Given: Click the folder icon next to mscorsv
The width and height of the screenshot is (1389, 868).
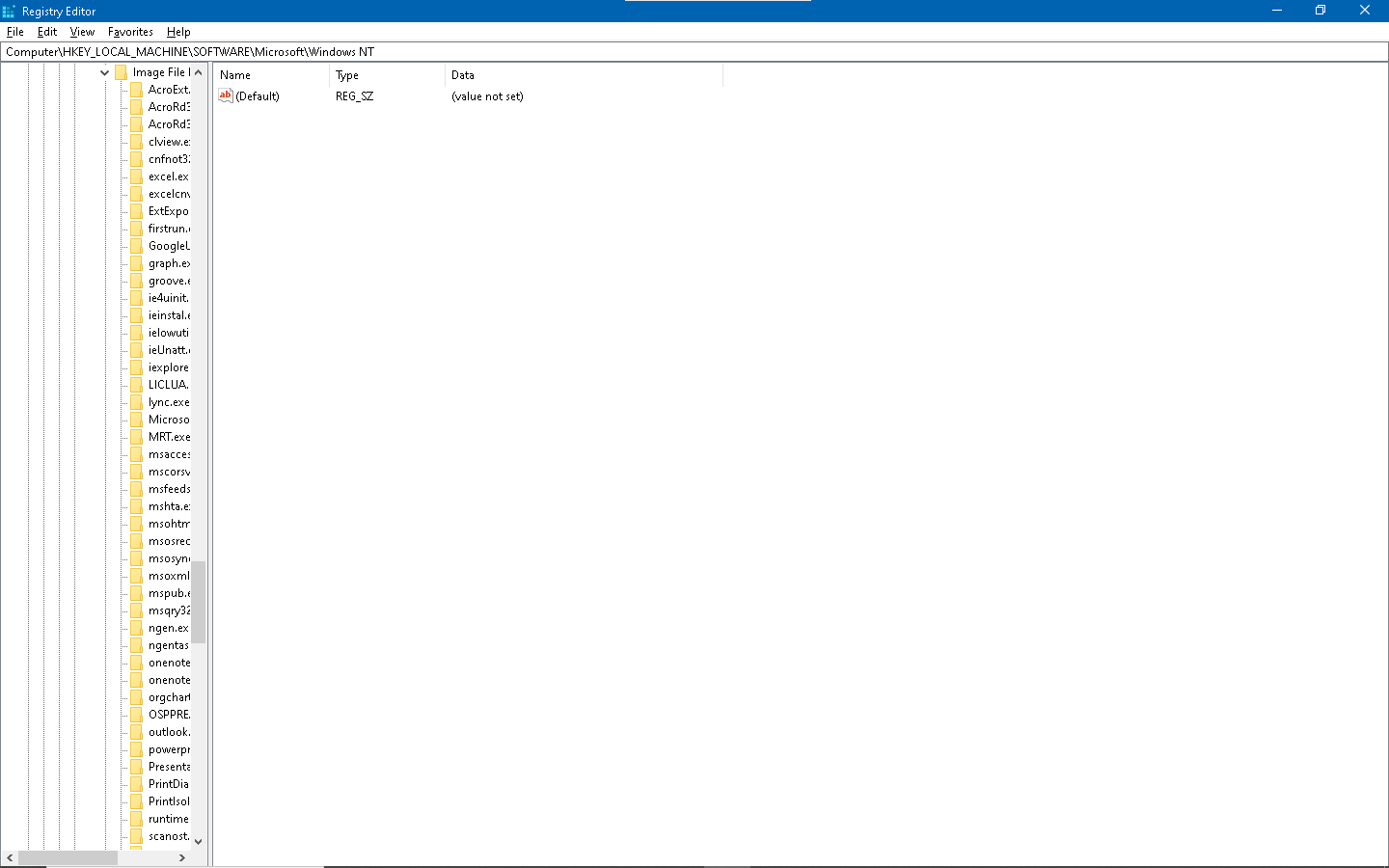Looking at the screenshot, I should pos(136,472).
